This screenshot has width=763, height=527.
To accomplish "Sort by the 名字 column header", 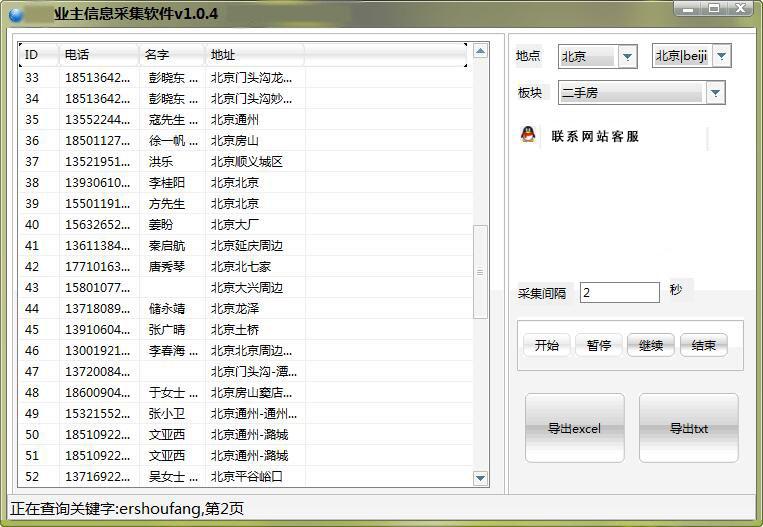I will click(x=172, y=55).
